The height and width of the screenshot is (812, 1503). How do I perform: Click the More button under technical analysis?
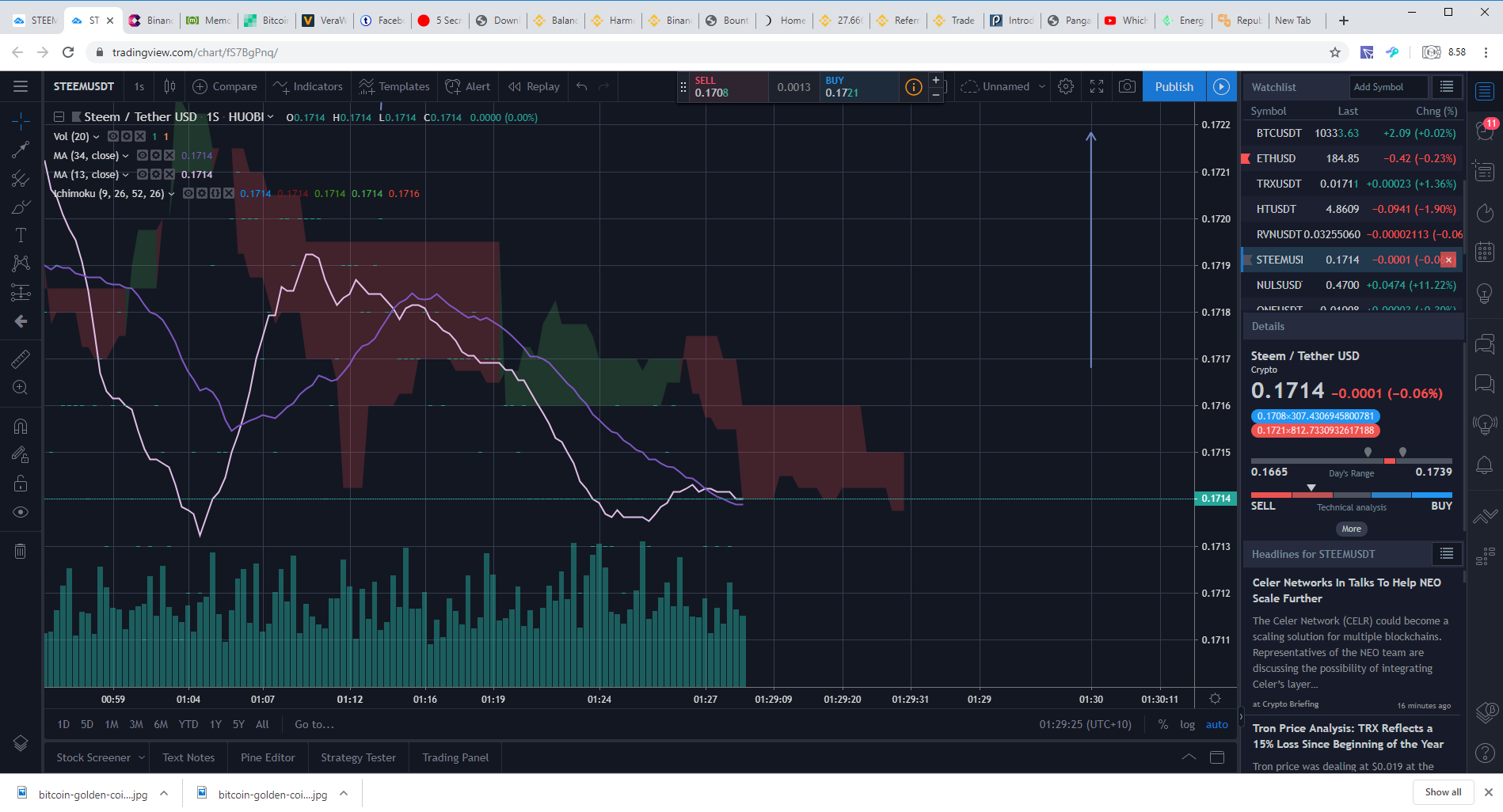coord(1351,529)
